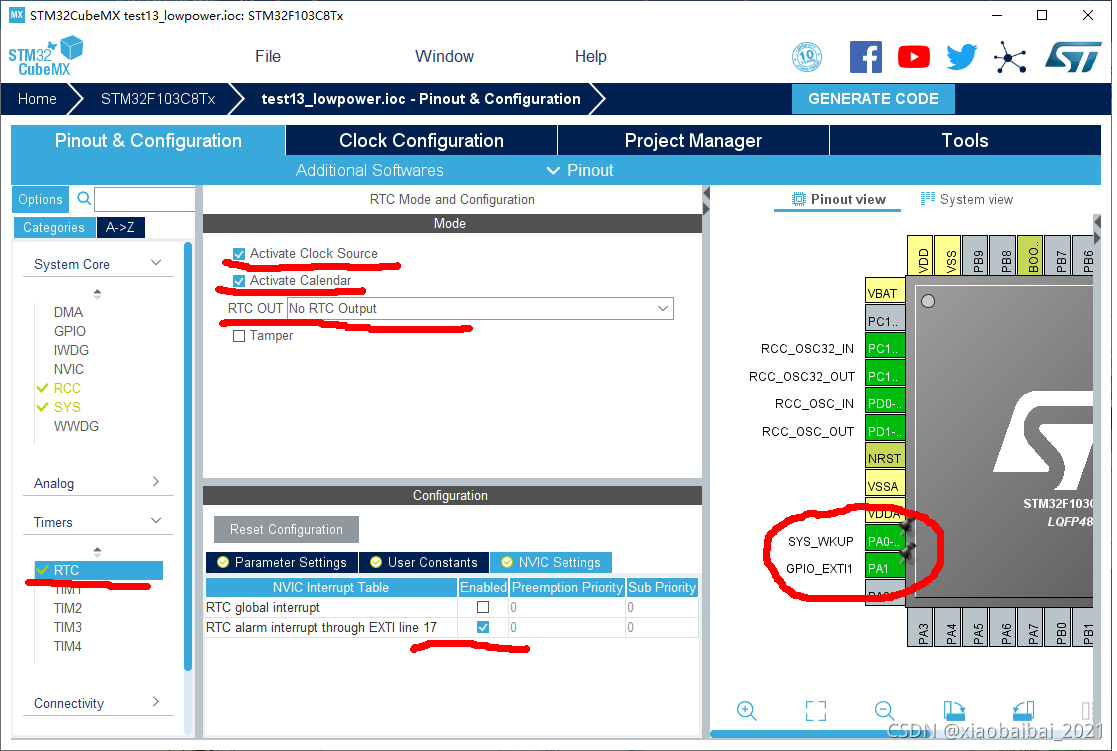This screenshot has height=751, width=1117.
Task: Open the User Constants tab
Action: coord(424,562)
